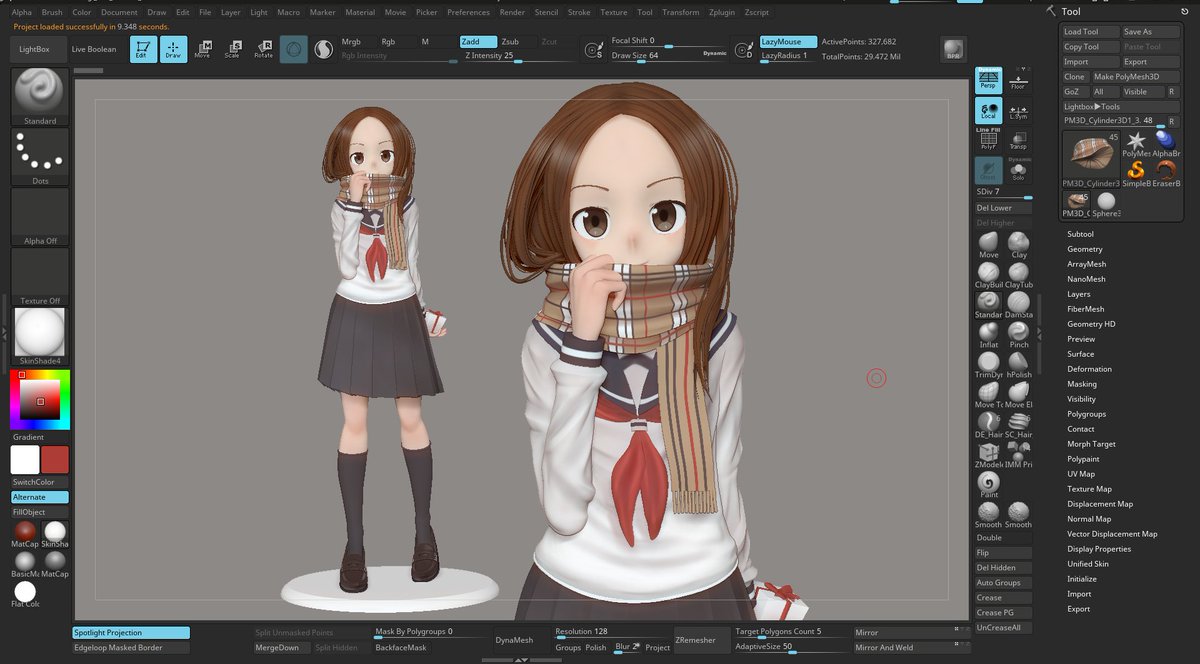Expand the Polygroups section
Viewport: 1200px width, 664px height.
click(x=1086, y=414)
